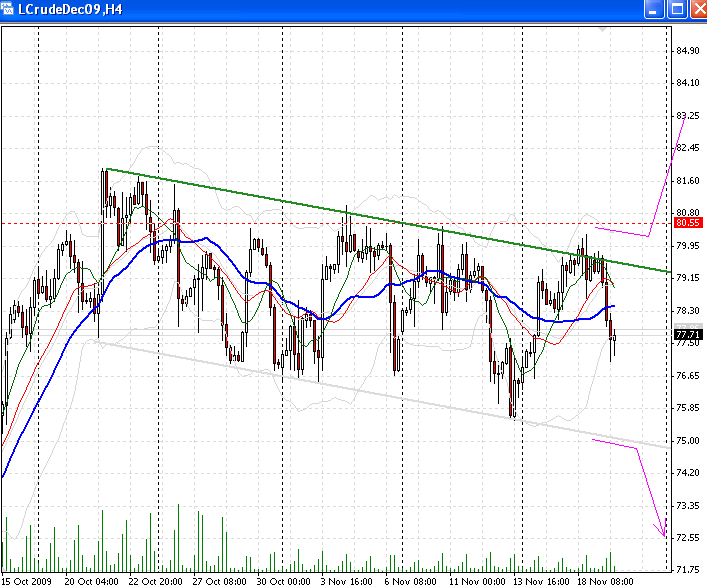Click the 72.55 price scale value
Viewport: 707px width, 588px height.
688,537
